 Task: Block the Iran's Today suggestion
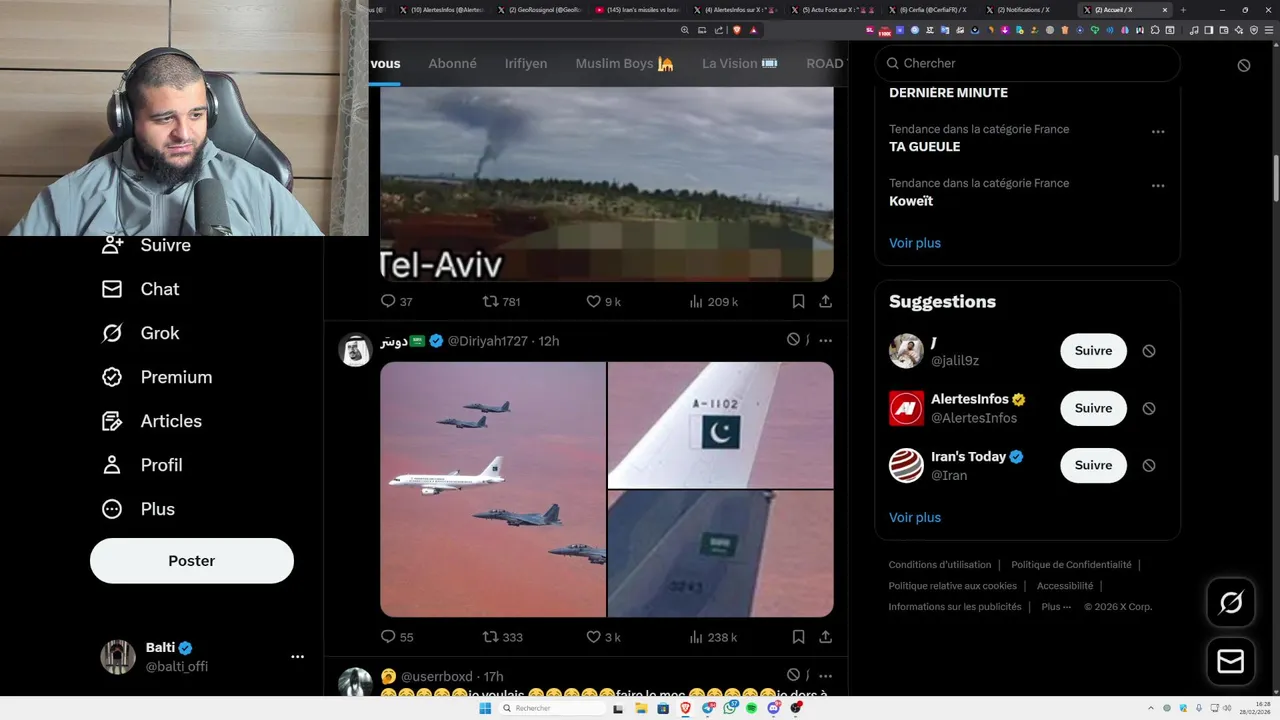tap(1149, 465)
